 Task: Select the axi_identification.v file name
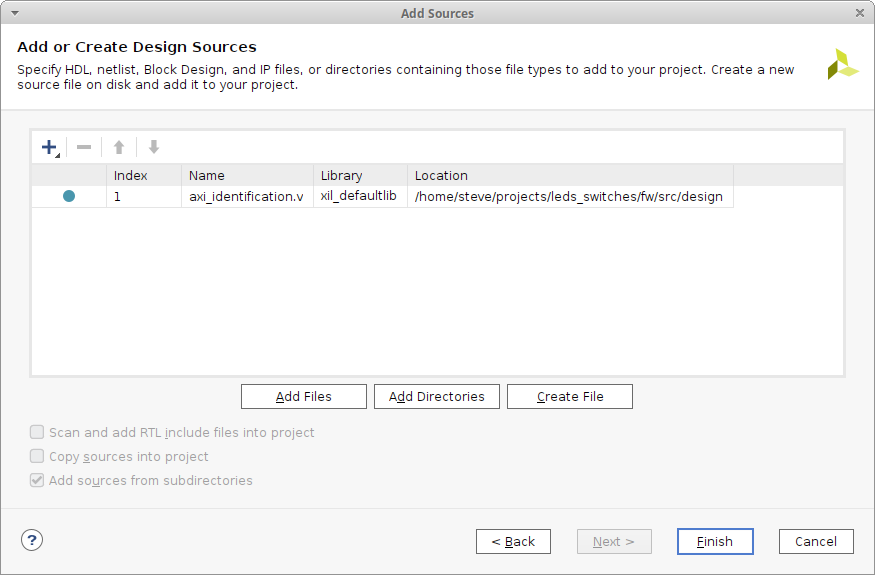[246, 196]
